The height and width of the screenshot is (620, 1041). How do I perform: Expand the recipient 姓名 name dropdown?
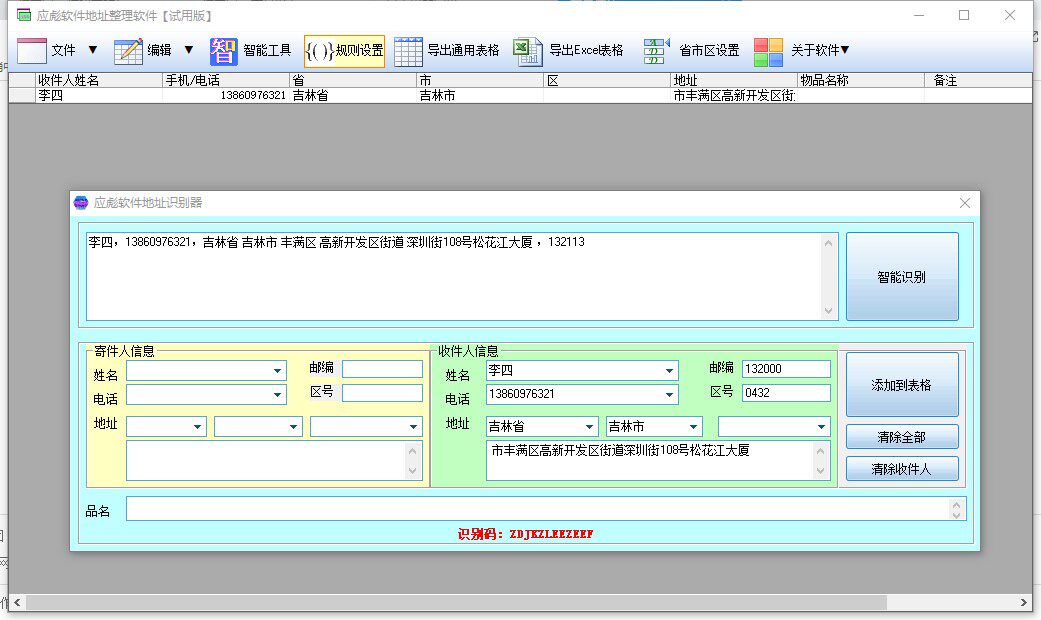(x=671, y=370)
